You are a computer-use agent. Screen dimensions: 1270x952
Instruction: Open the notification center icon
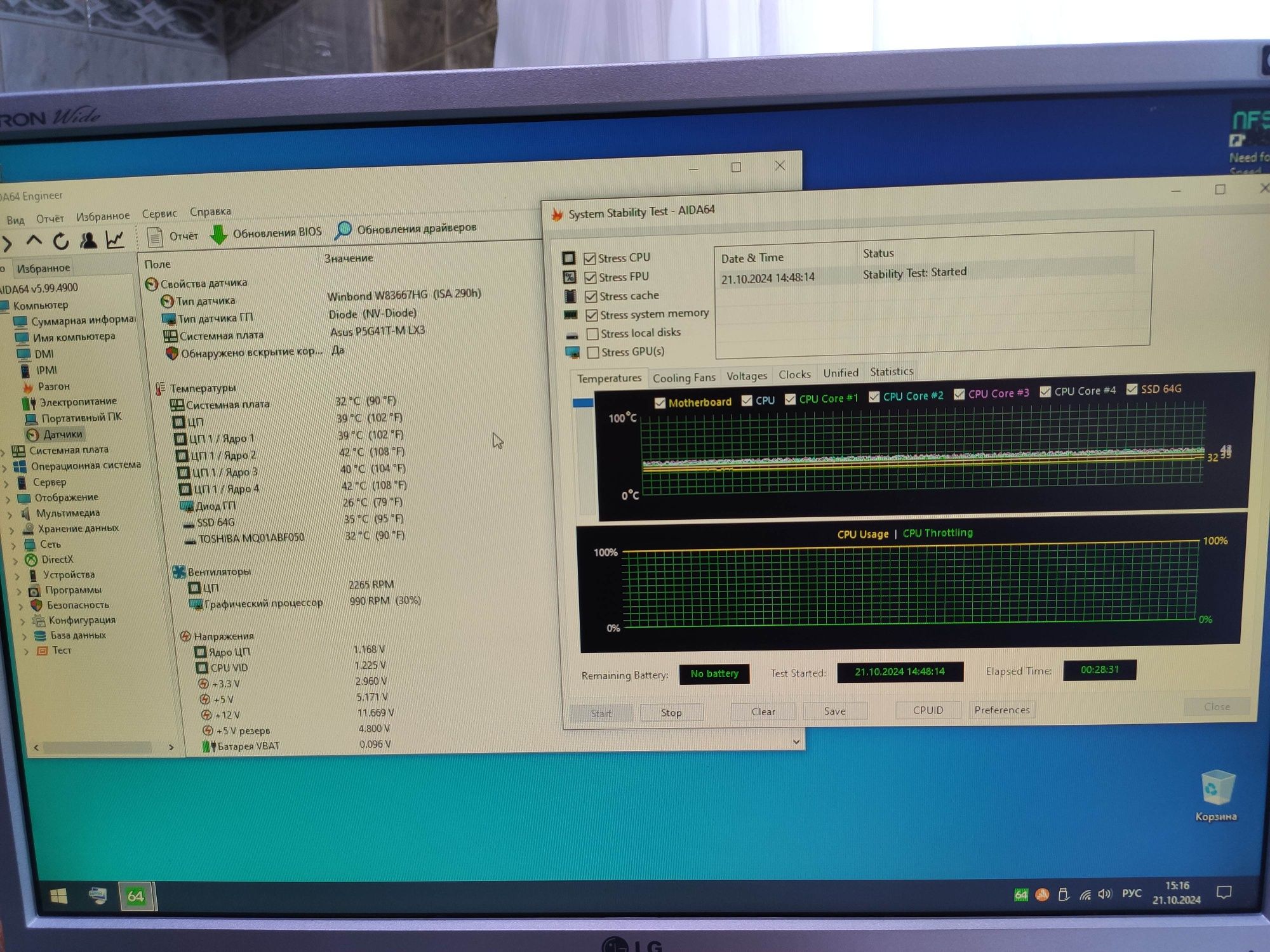click(x=1224, y=892)
